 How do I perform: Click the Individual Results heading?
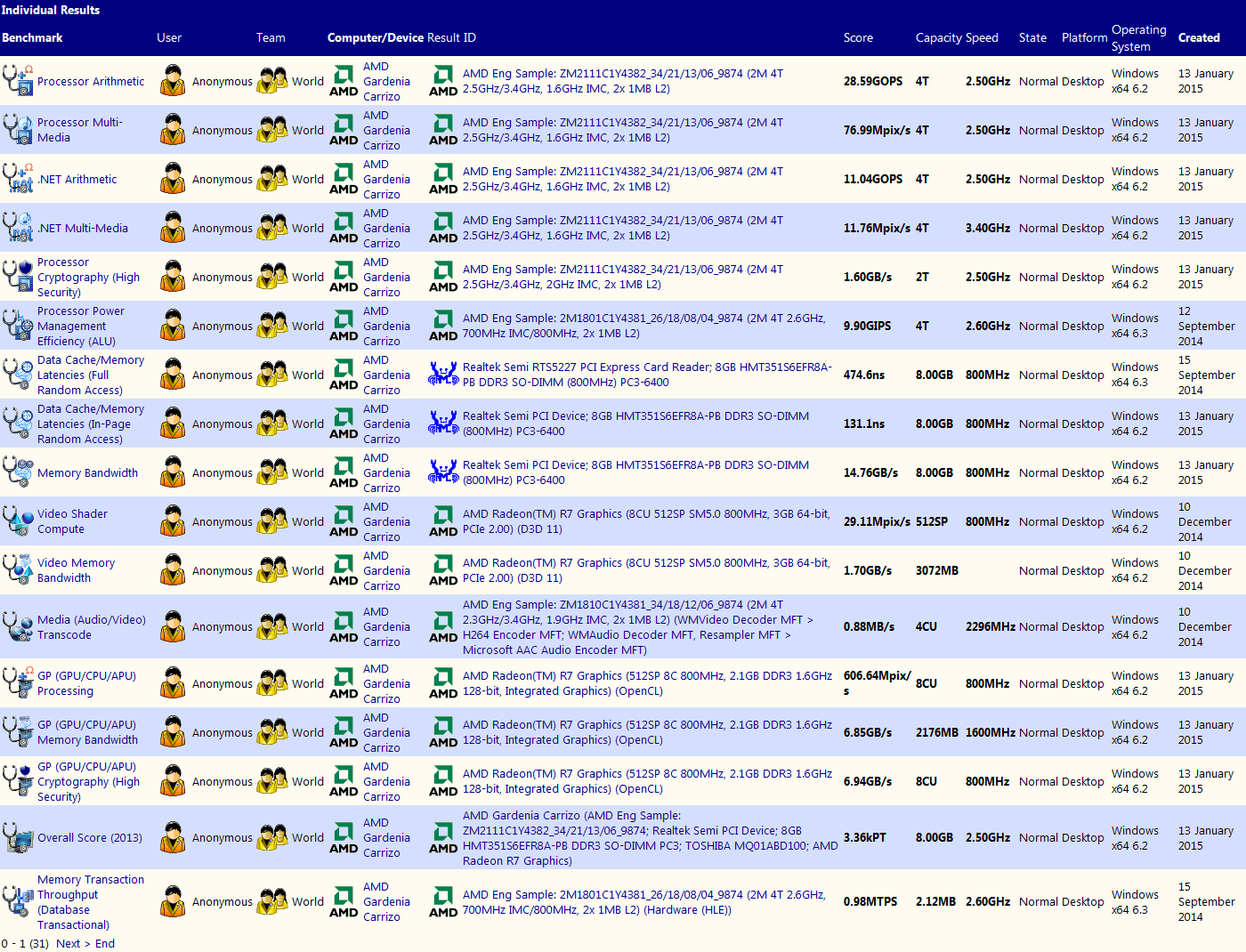click(x=51, y=10)
